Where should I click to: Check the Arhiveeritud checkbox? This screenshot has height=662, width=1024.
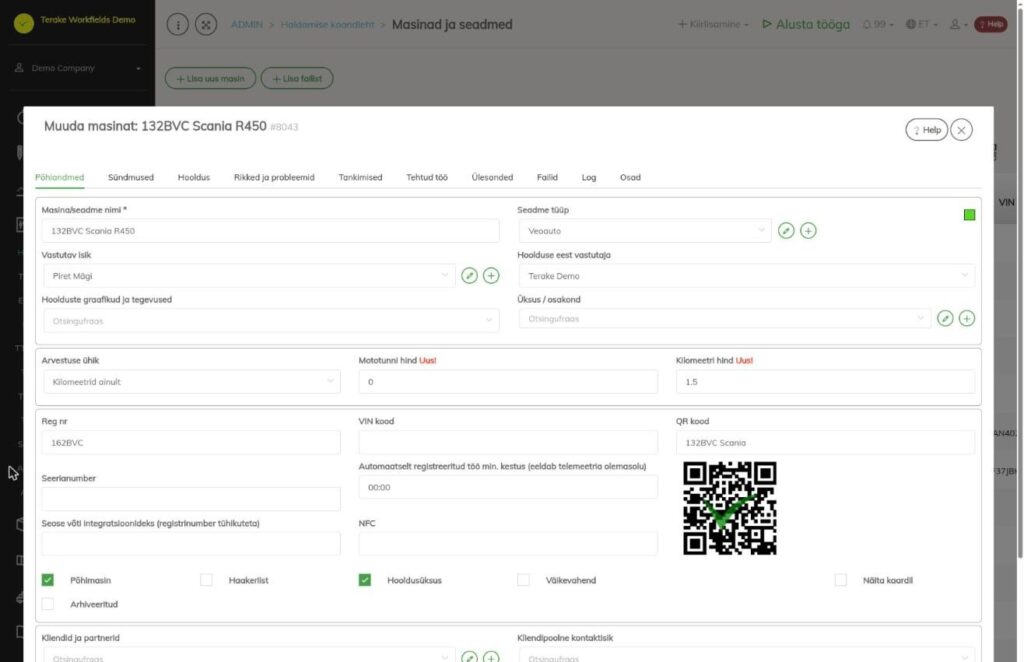pyautogui.click(x=48, y=604)
